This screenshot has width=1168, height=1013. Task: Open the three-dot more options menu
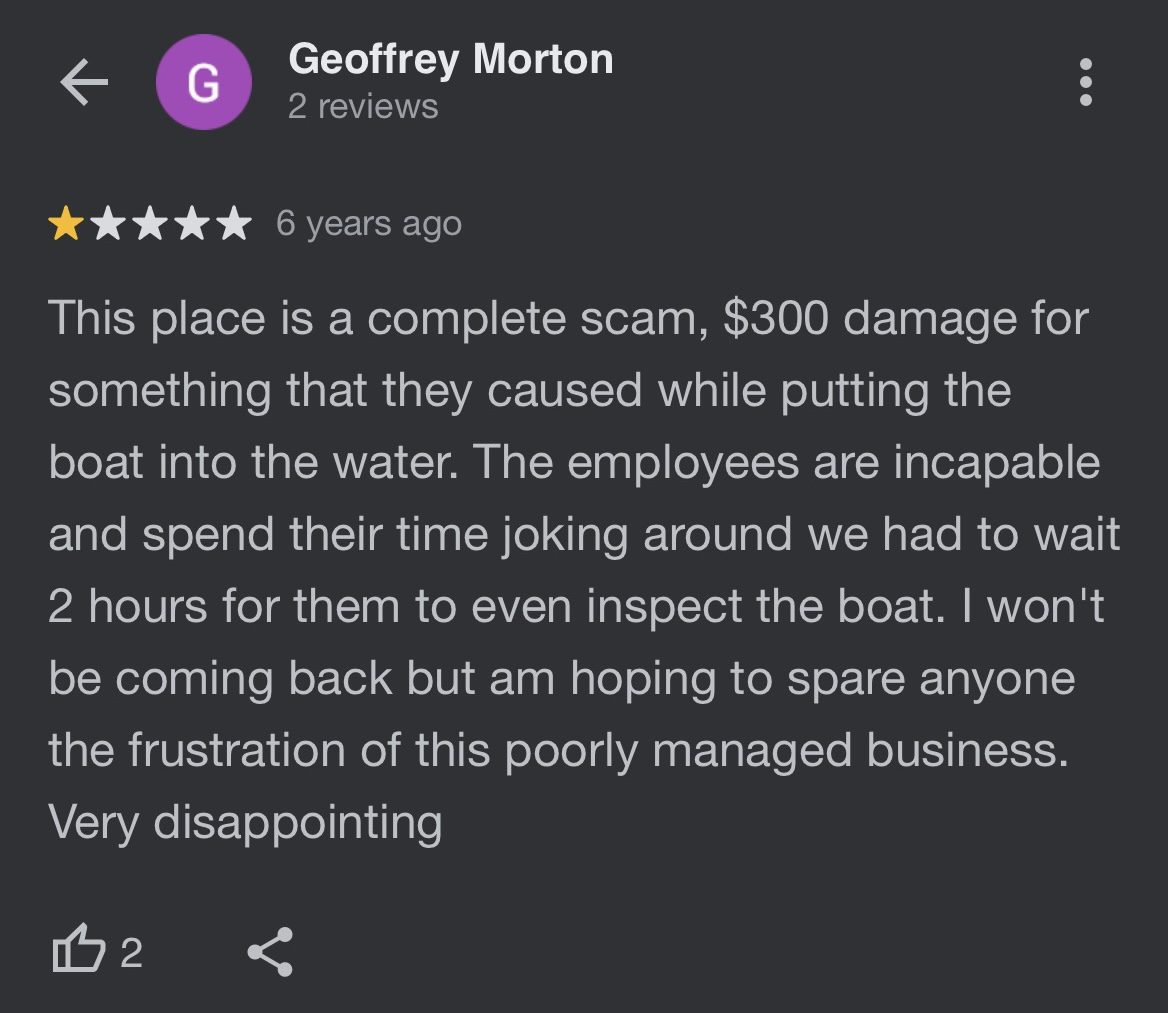tap(1085, 82)
